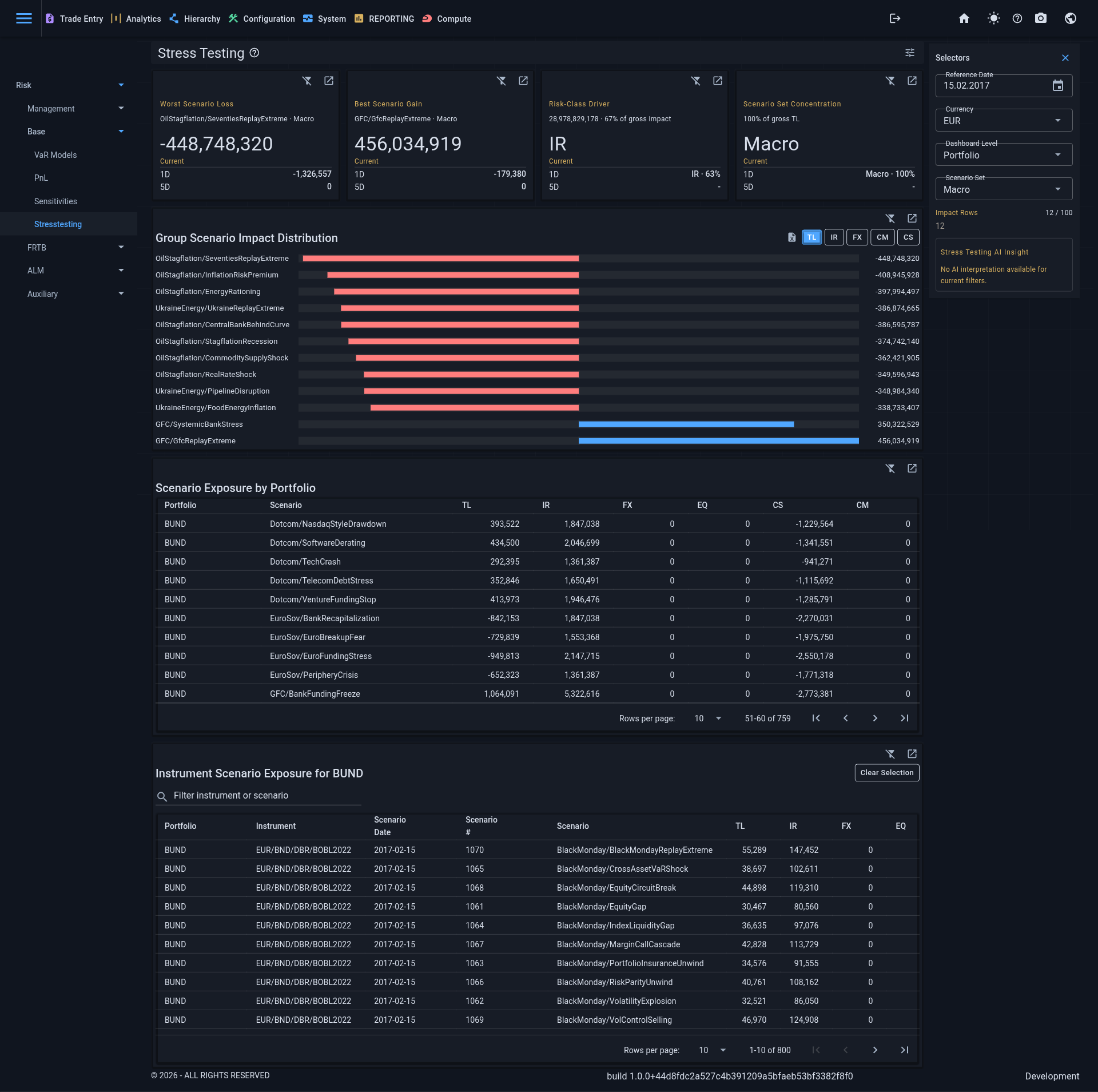
Task: Expand the FRTB sidebar section
Action: point(69,248)
